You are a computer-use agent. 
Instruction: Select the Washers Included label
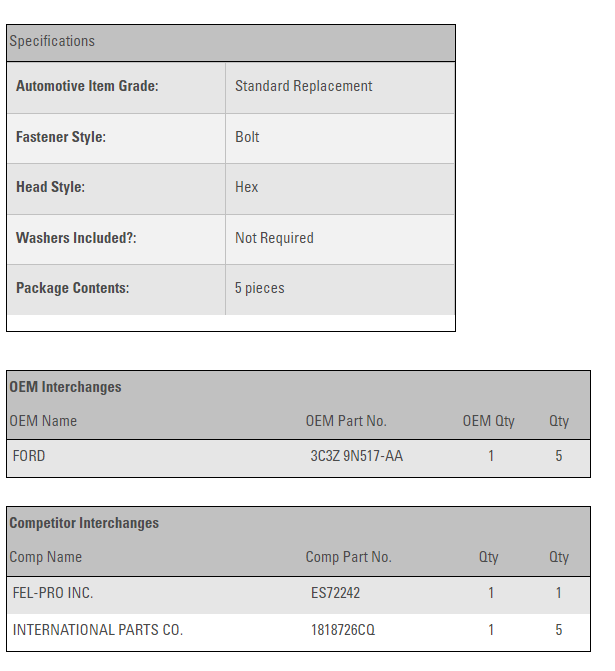[x=76, y=238]
